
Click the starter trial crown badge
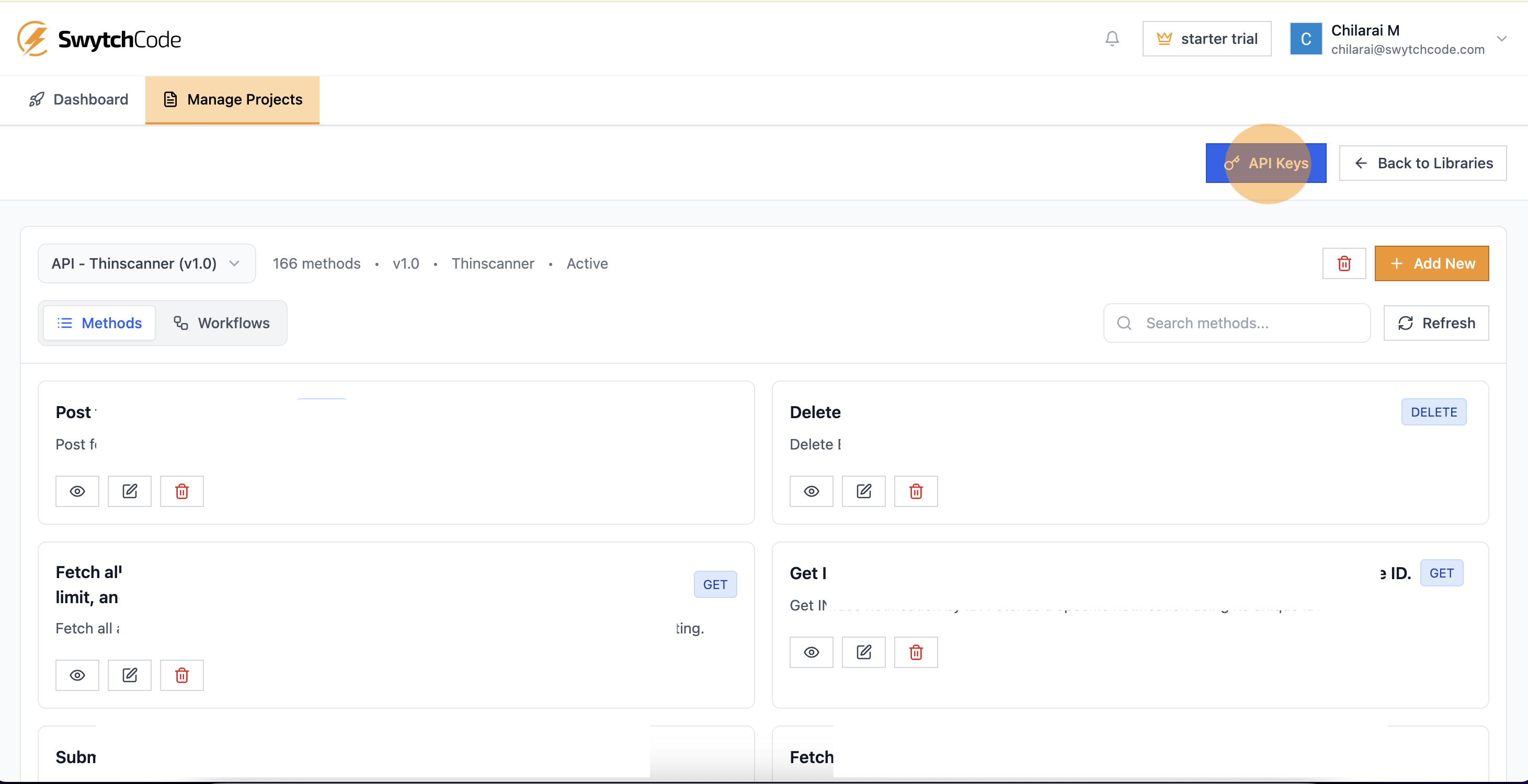(1206, 39)
